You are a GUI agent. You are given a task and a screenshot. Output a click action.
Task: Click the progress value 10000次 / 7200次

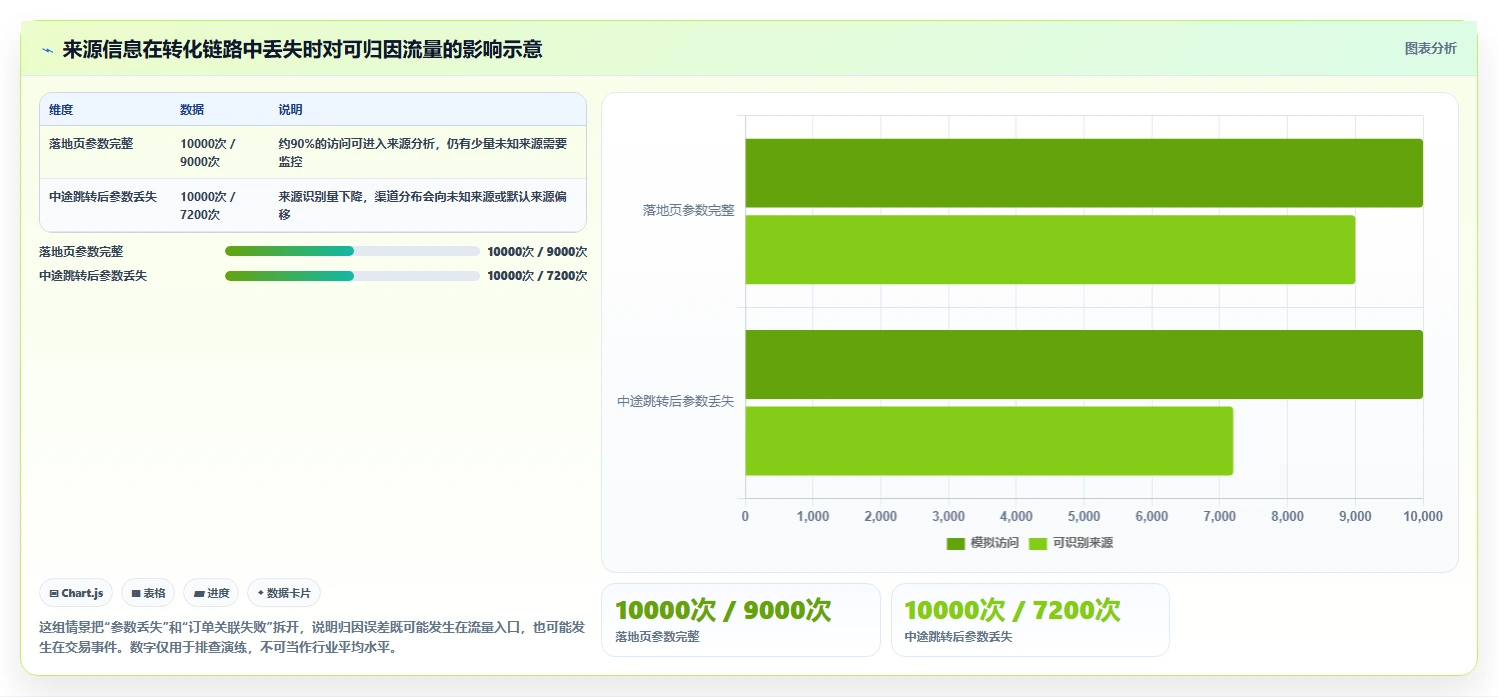click(x=537, y=276)
